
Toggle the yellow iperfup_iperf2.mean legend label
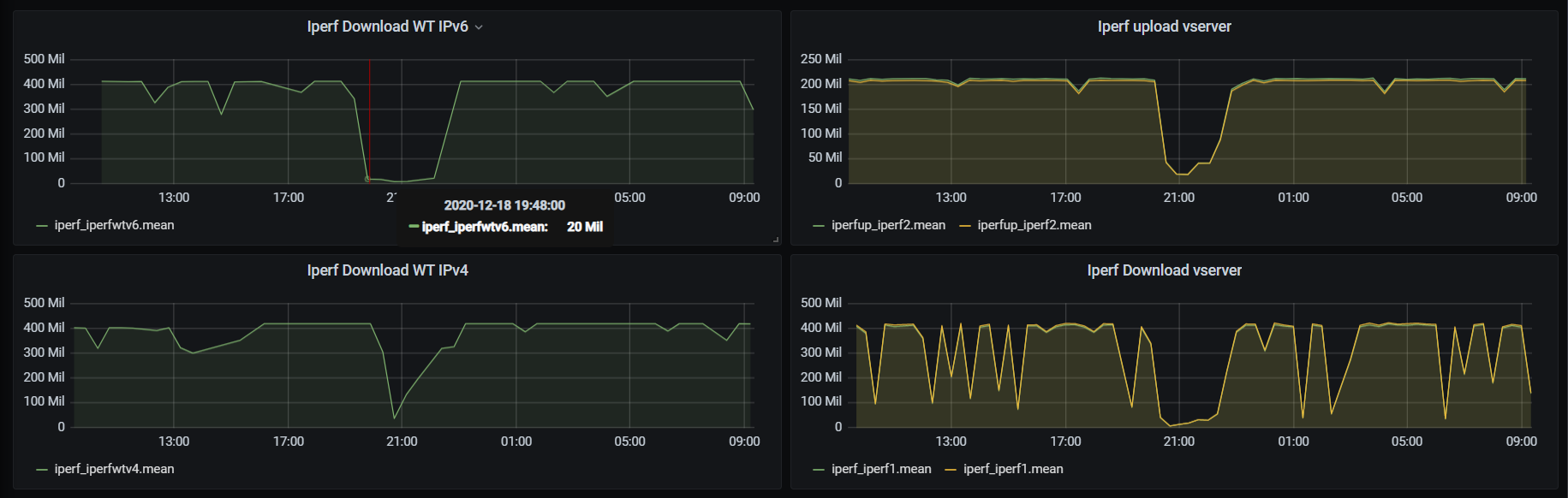coord(1034,225)
